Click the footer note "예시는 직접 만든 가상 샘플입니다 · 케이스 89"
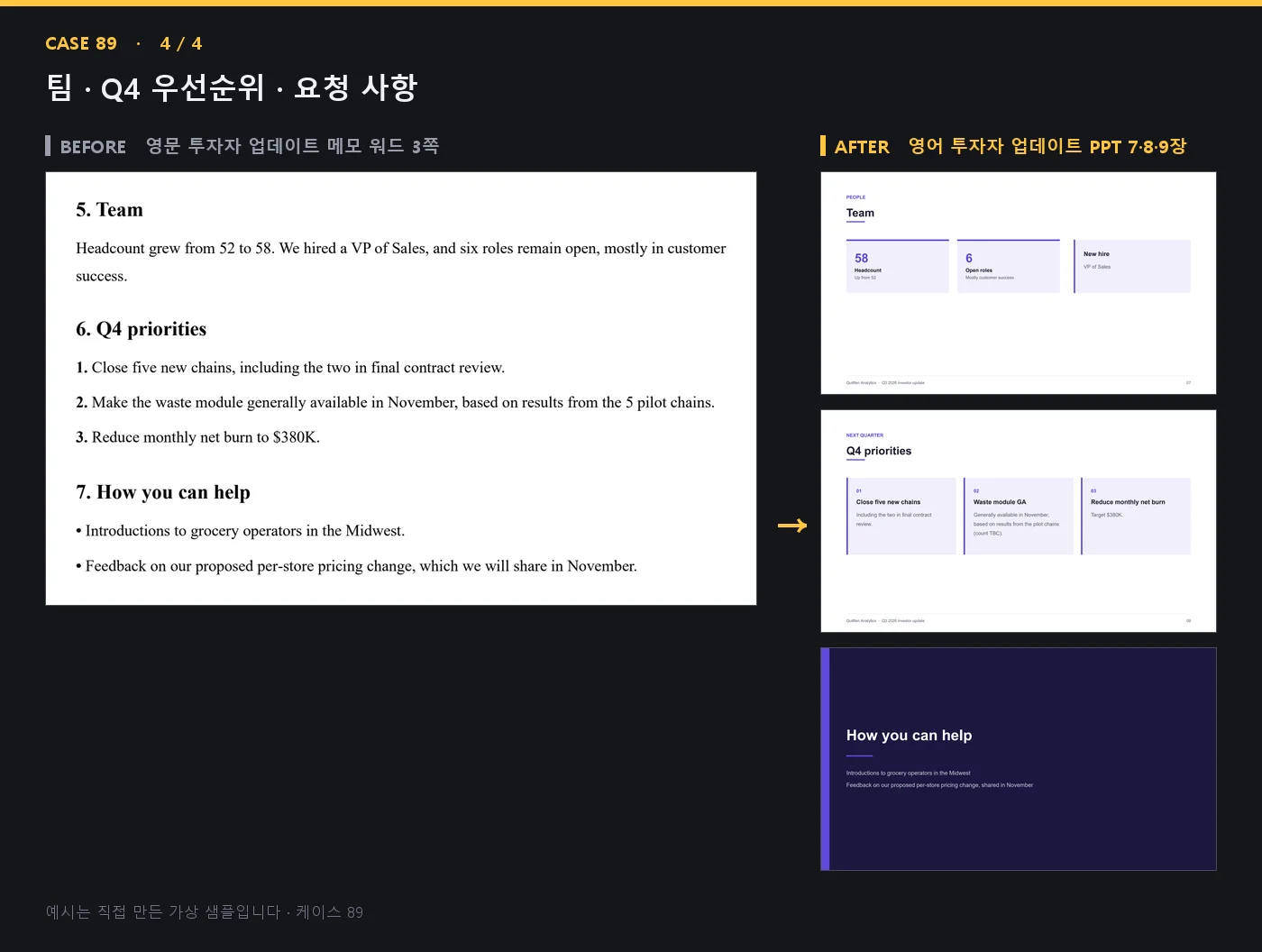This screenshot has height=952, width=1262. click(205, 912)
